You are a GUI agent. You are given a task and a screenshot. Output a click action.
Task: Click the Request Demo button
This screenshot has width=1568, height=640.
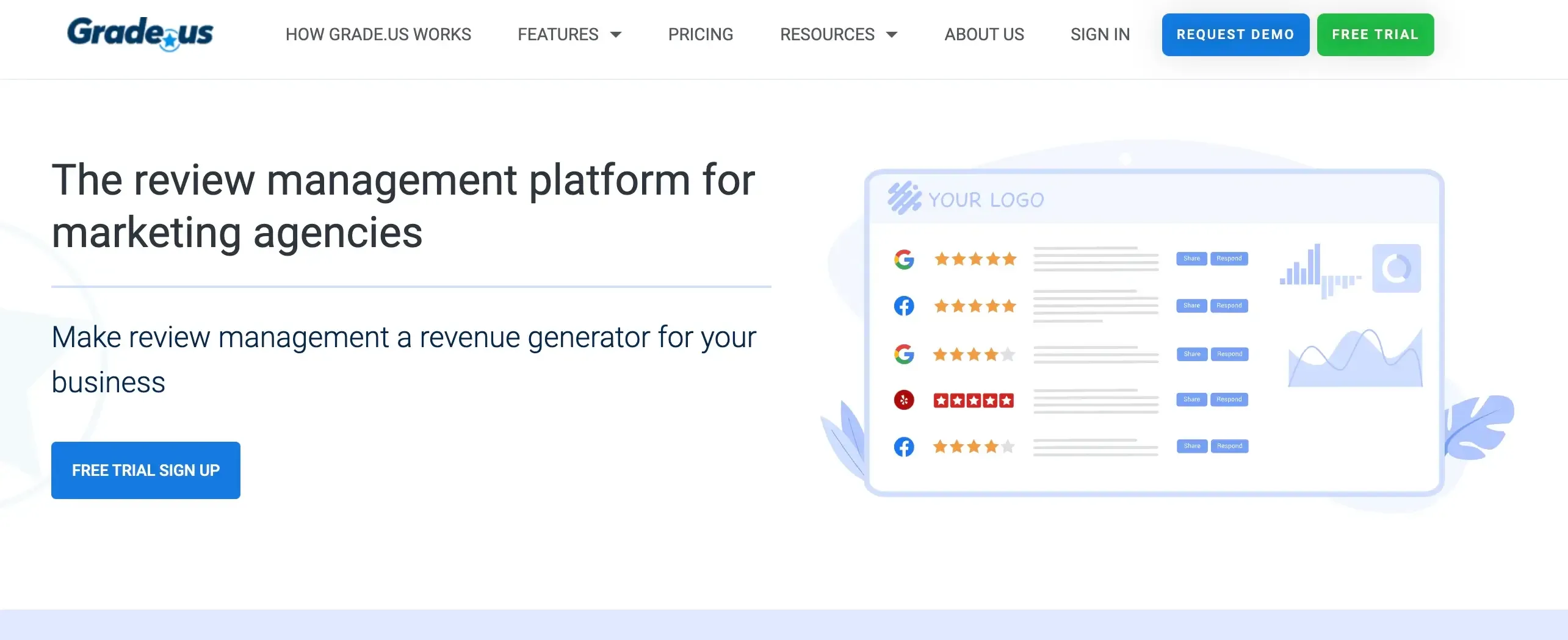pos(1235,35)
